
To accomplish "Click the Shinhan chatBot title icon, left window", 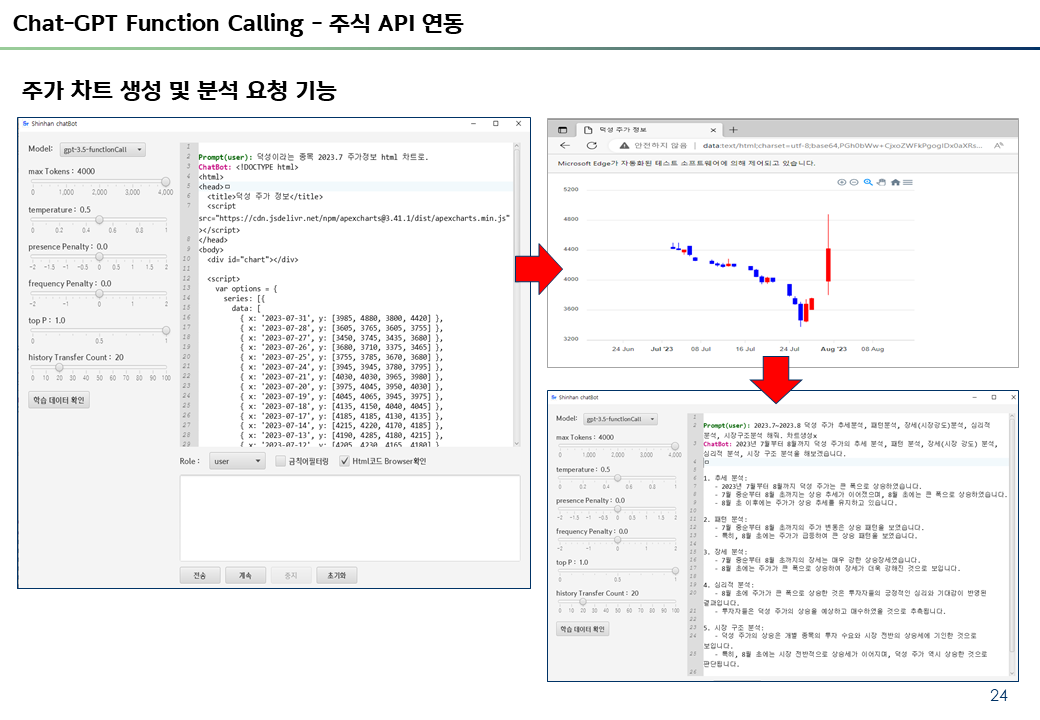I will [x=26, y=123].
